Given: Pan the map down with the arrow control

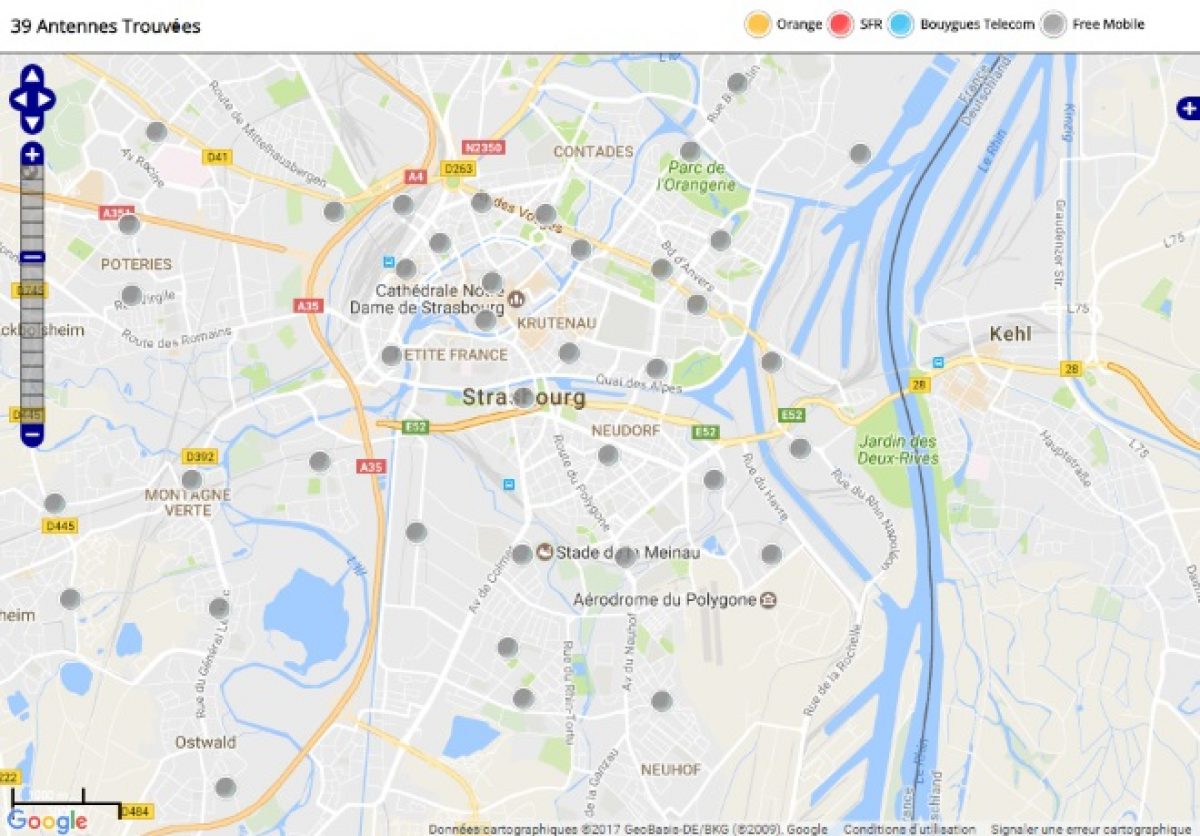Looking at the screenshot, I should click(x=32, y=122).
